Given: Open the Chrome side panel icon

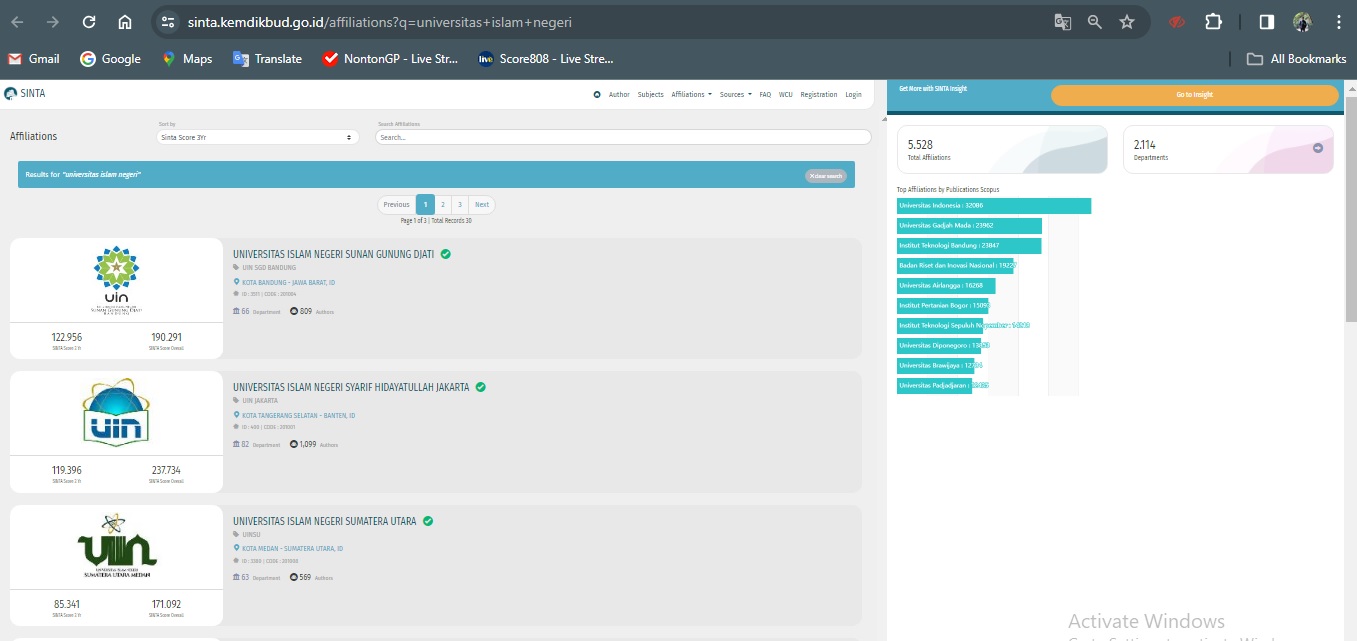Looking at the screenshot, I should [x=1266, y=22].
